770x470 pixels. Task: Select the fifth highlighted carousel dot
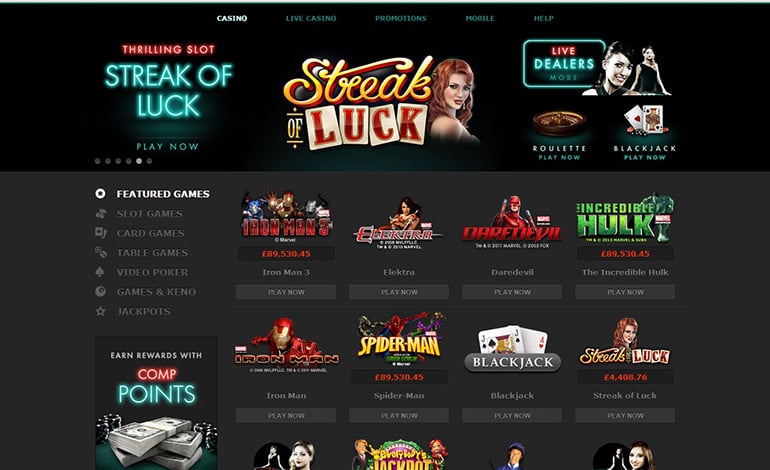[139, 161]
